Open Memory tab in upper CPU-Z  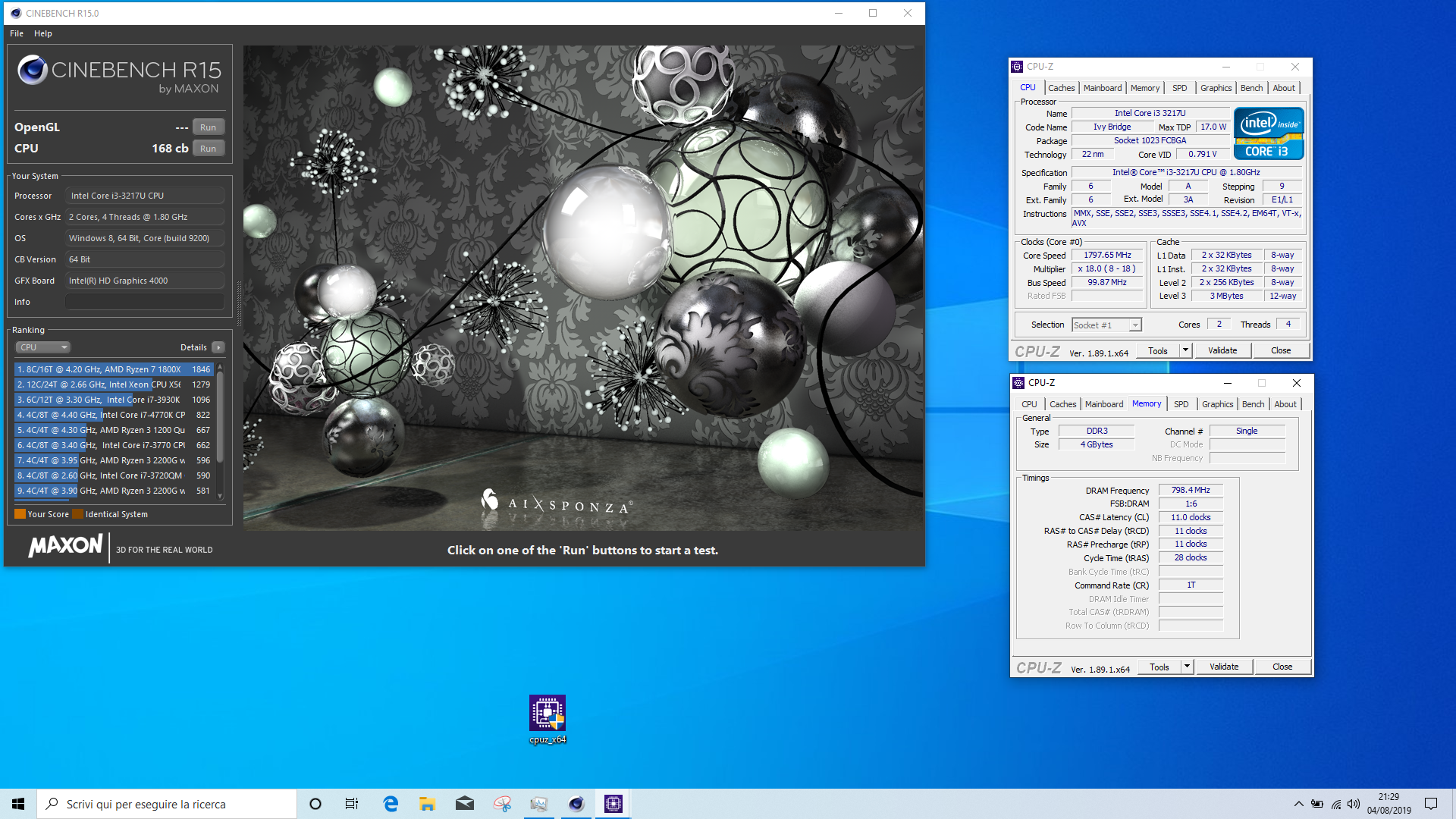tap(1144, 88)
